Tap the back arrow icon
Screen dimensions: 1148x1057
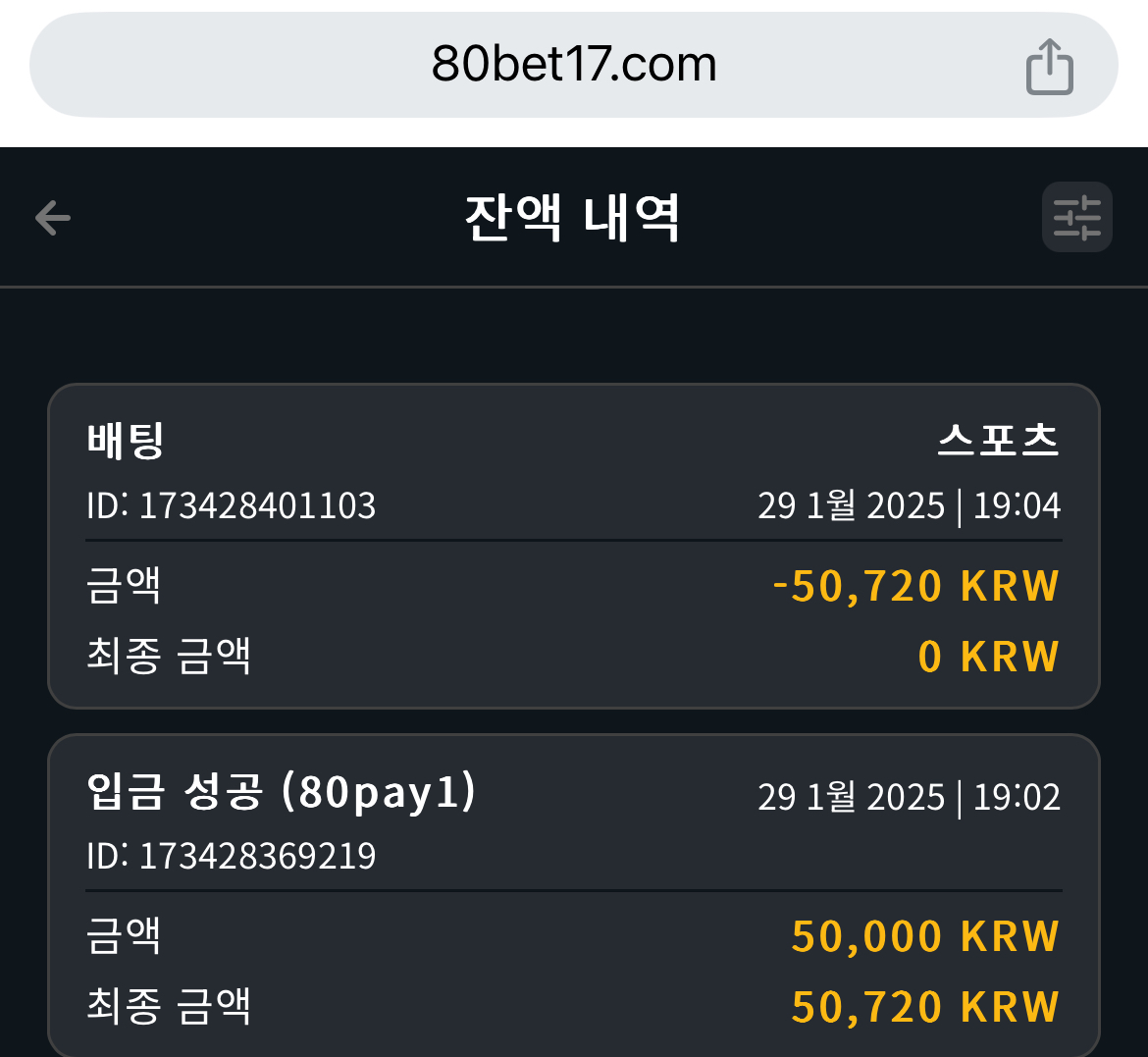[53, 218]
